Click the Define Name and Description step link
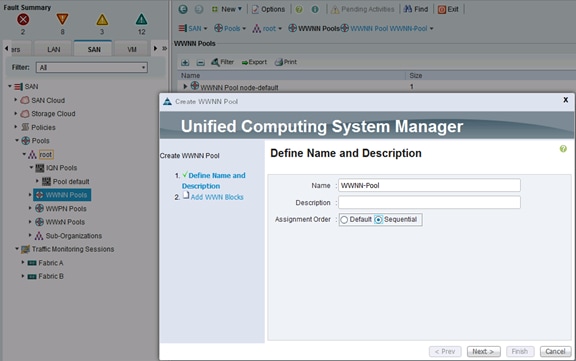The image size is (576, 361). click(214, 181)
